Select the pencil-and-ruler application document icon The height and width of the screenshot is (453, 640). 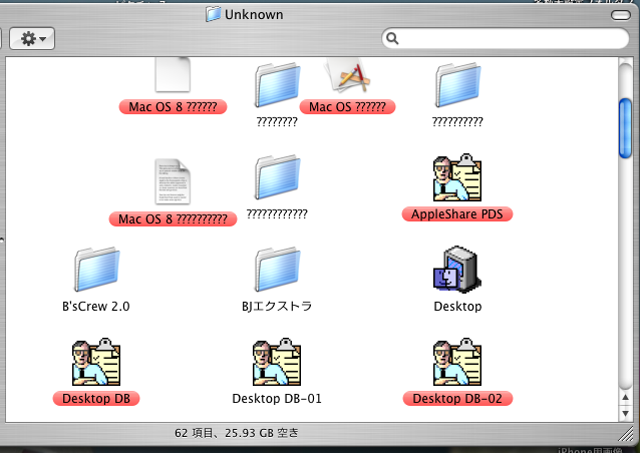pyautogui.click(x=347, y=75)
